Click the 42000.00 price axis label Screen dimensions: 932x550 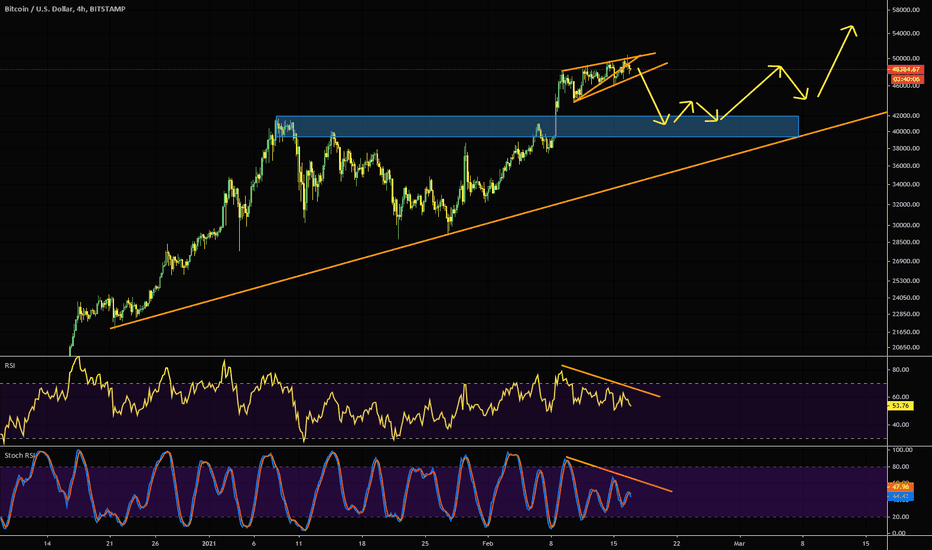(x=906, y=115)
